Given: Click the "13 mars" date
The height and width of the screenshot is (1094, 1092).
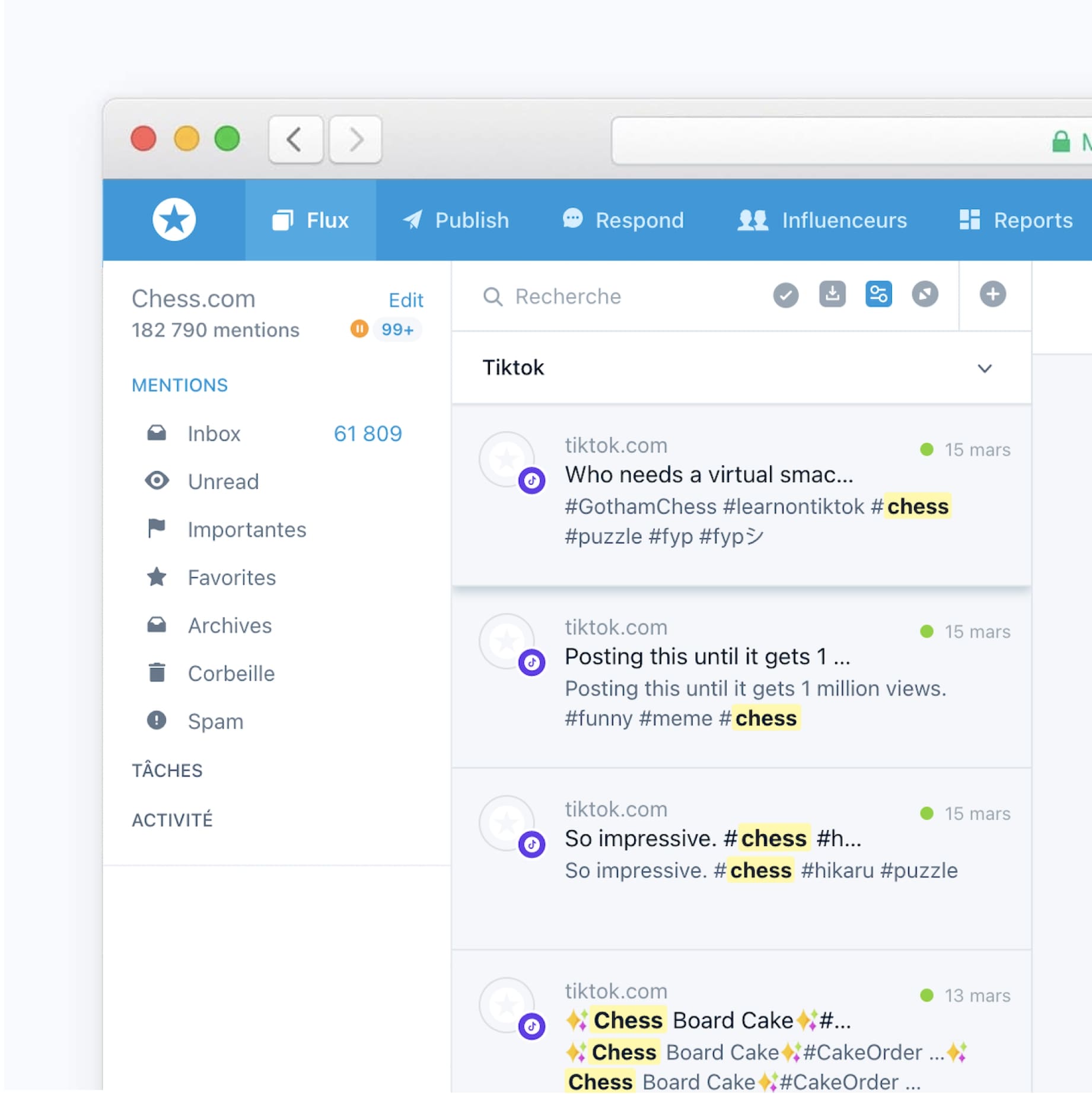Looking at the screenshot, I should click(978, 996).
